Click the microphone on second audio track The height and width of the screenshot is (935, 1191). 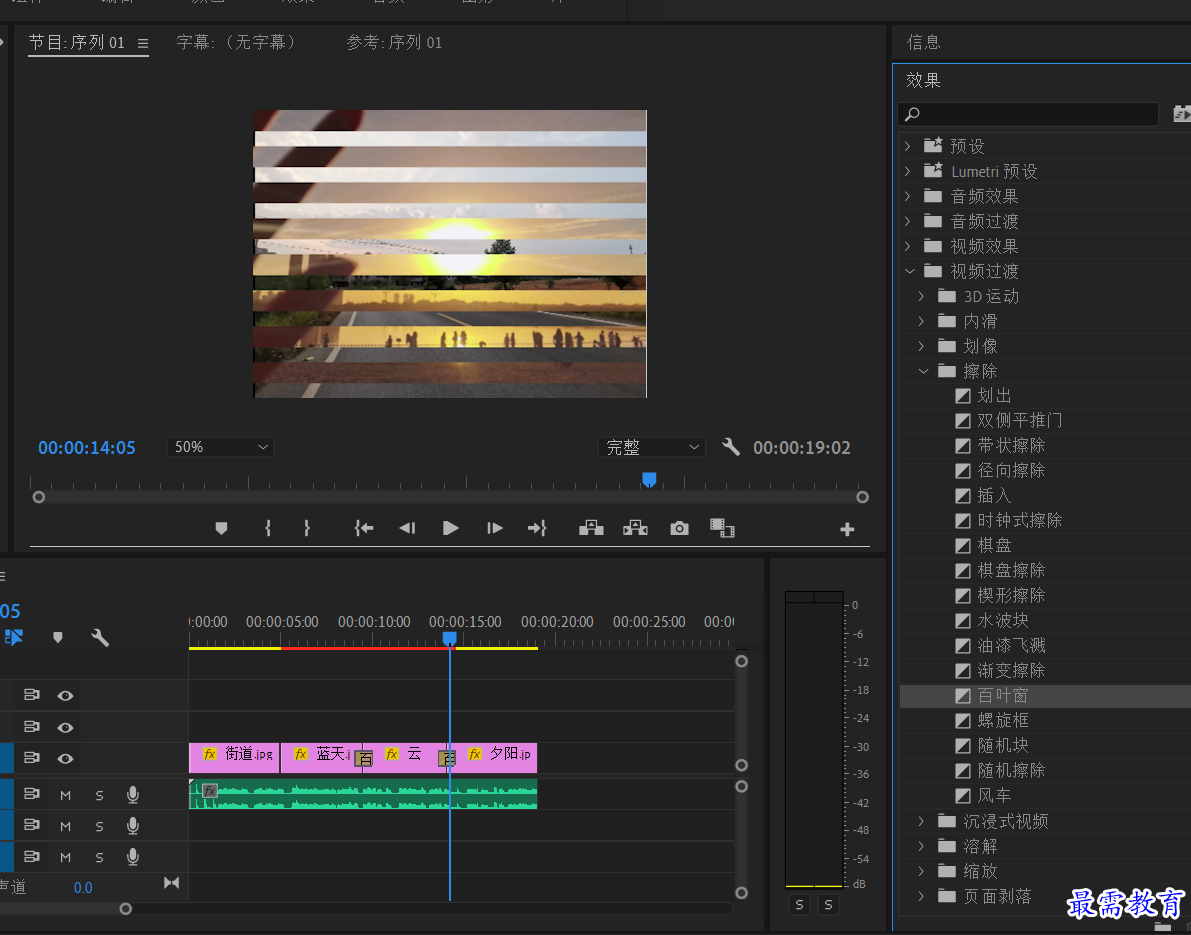click(133, 826)
